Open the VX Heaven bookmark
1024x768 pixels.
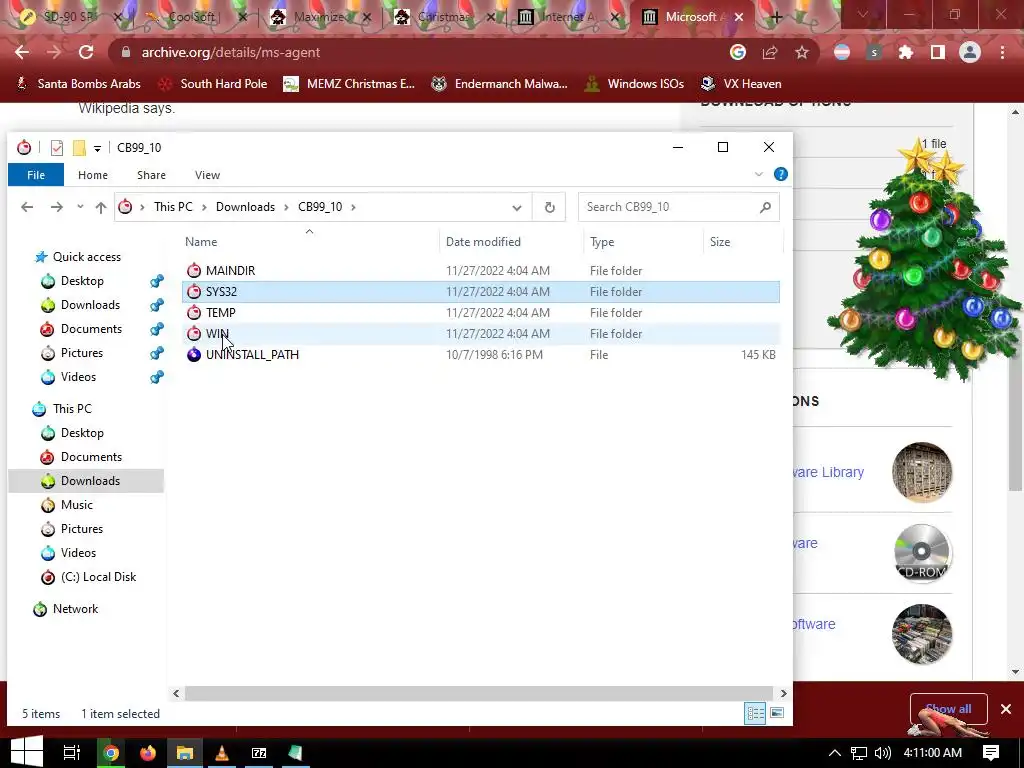[x=741, y=84]
